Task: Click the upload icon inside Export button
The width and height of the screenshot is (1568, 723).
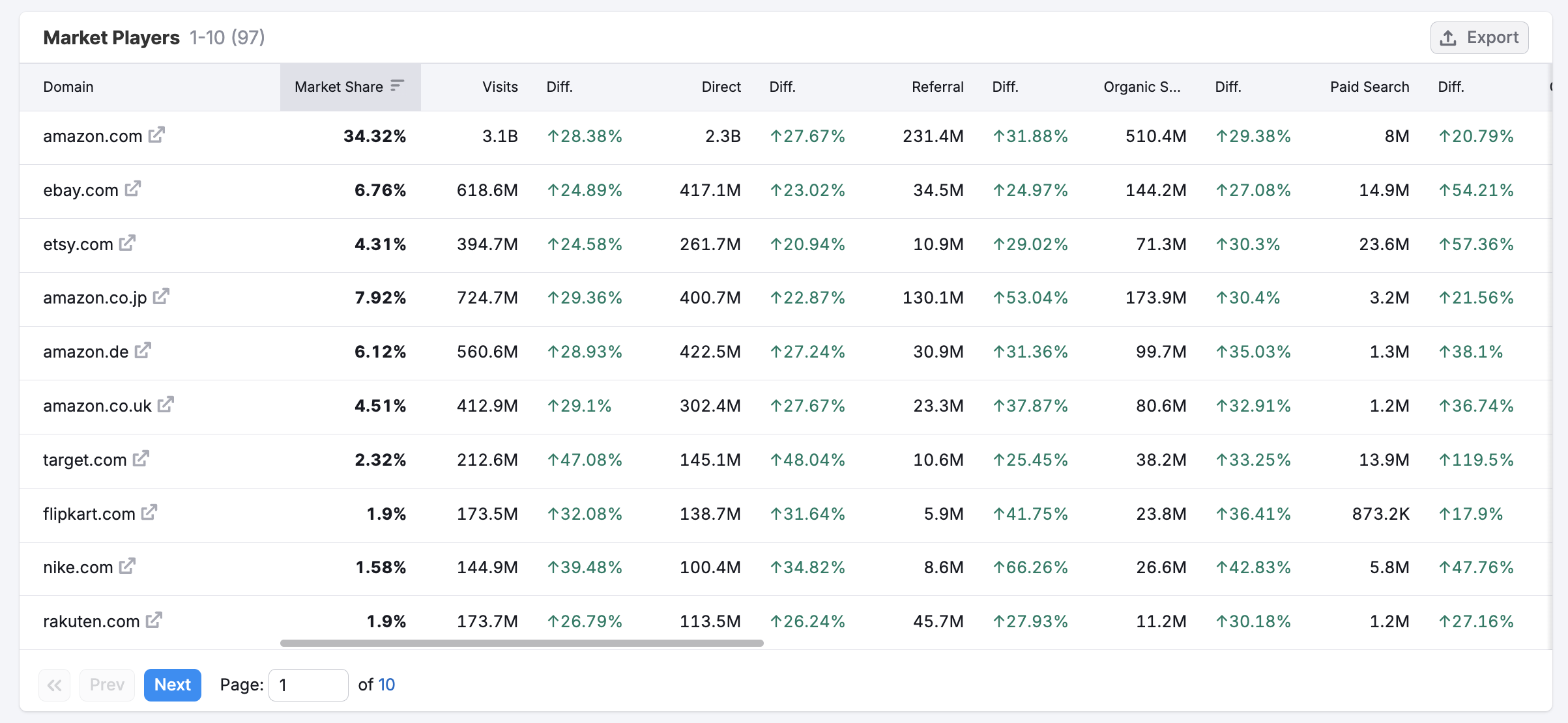Action: point(1449,37)
